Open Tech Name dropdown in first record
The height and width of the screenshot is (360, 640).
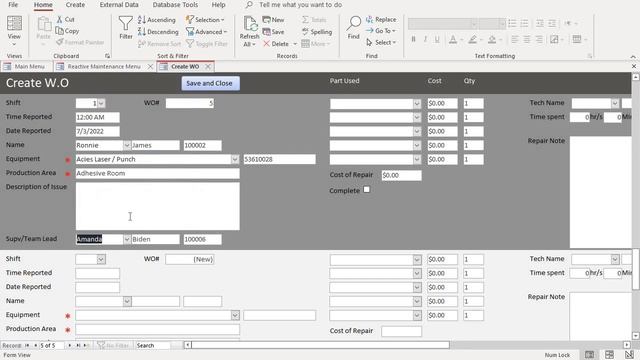click(x=615, y=103)
